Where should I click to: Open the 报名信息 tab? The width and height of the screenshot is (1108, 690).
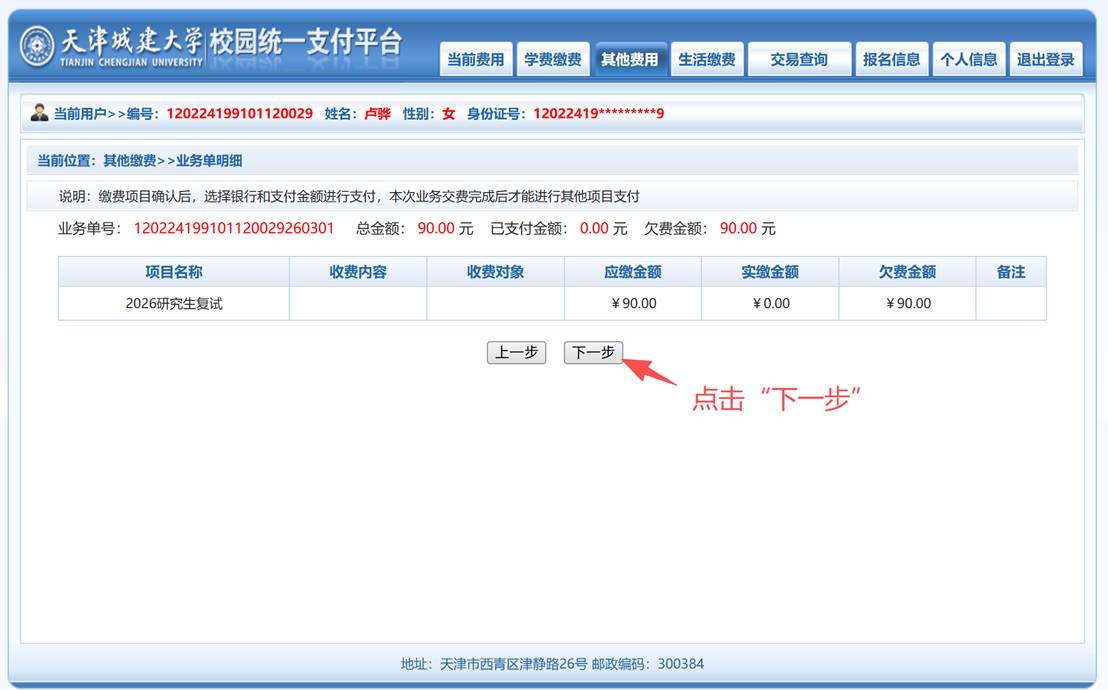pyautogui.click(x=892, y=59)
